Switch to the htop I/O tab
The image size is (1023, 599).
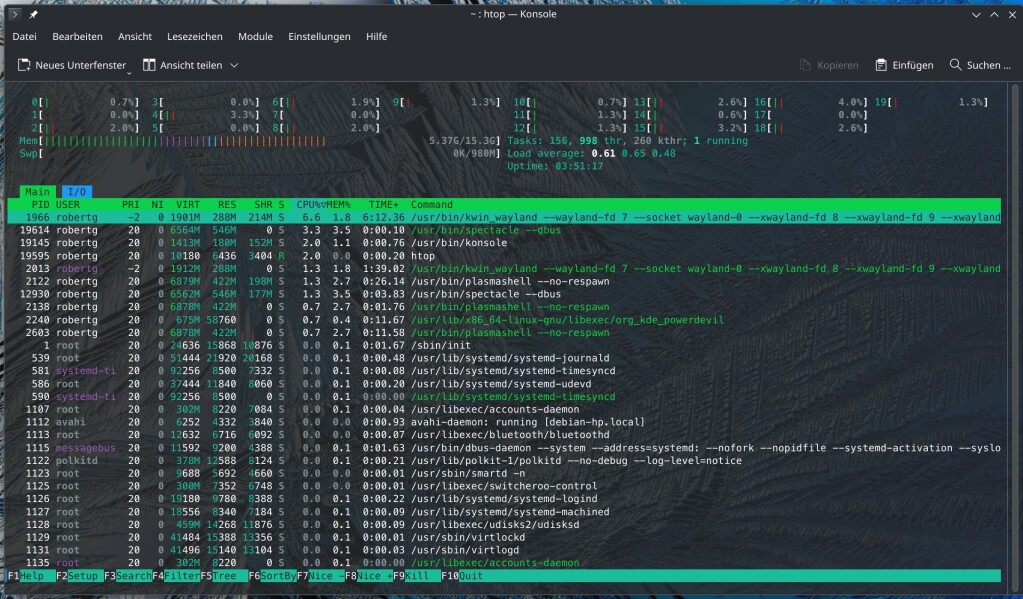75,191
